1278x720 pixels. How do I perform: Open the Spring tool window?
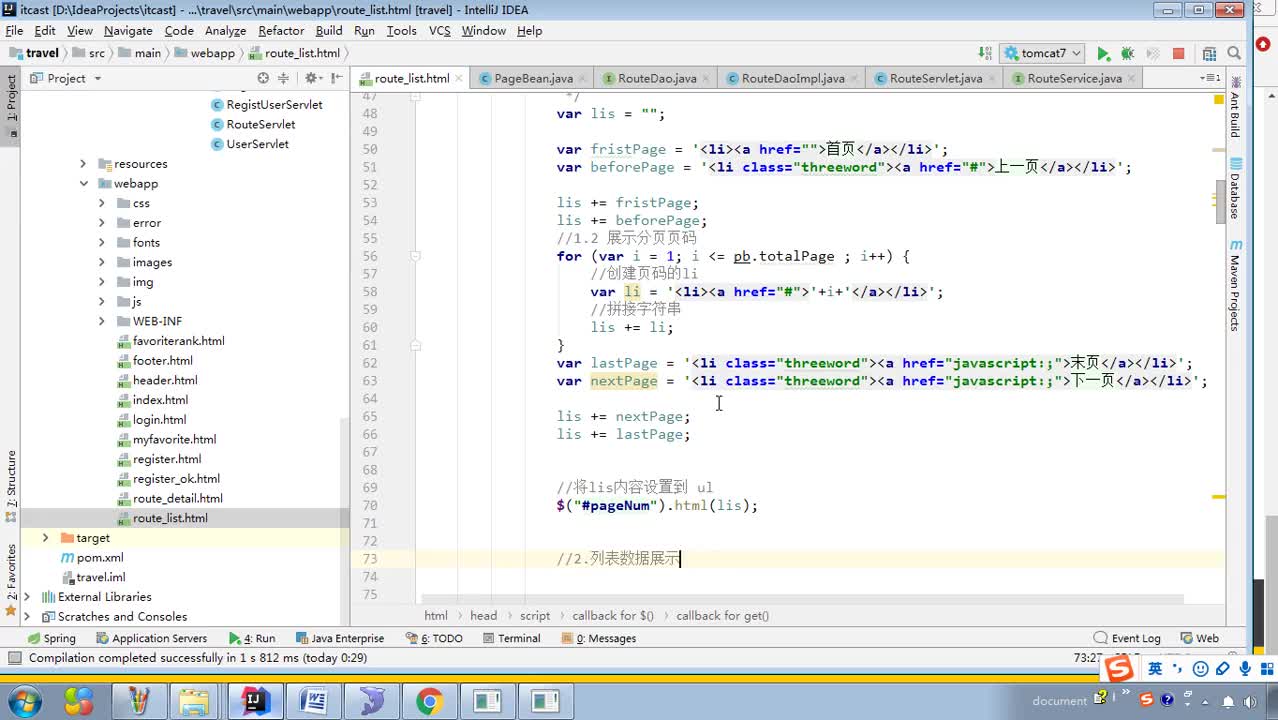(x=51, y=638)
